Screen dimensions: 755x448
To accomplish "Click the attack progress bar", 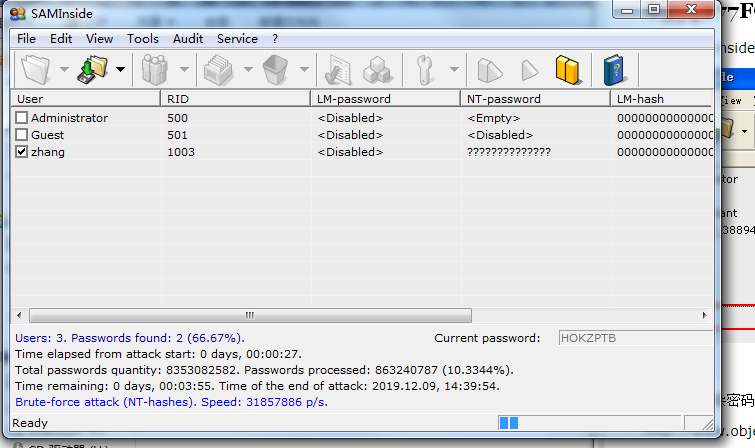I will pos(589,423).
